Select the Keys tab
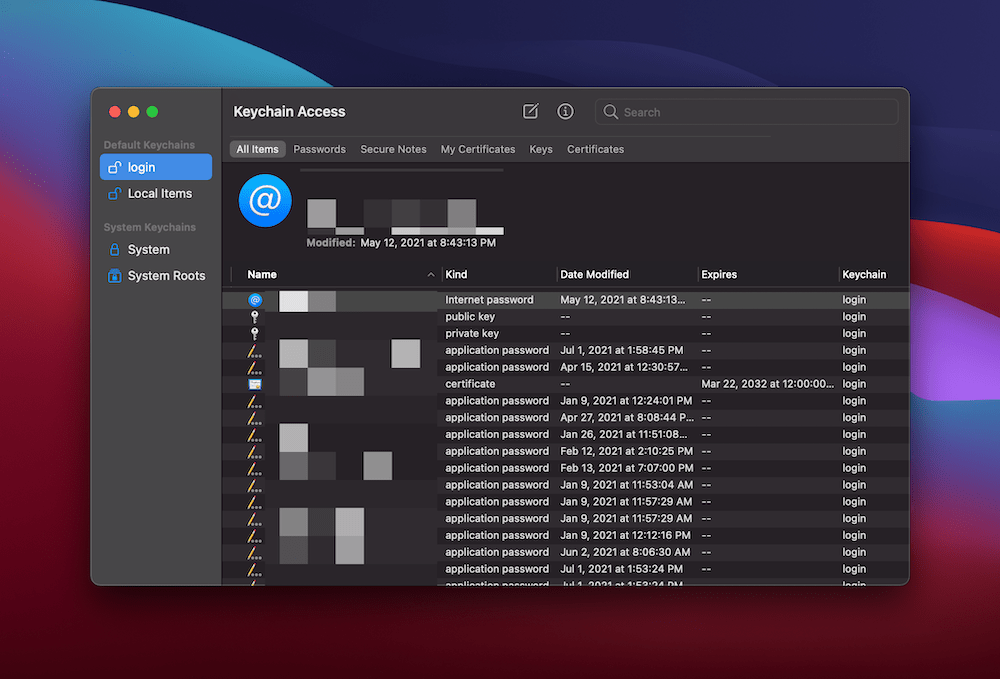Image resolution: width=1000 pixels, height=679 pixels. pos(540,148)
